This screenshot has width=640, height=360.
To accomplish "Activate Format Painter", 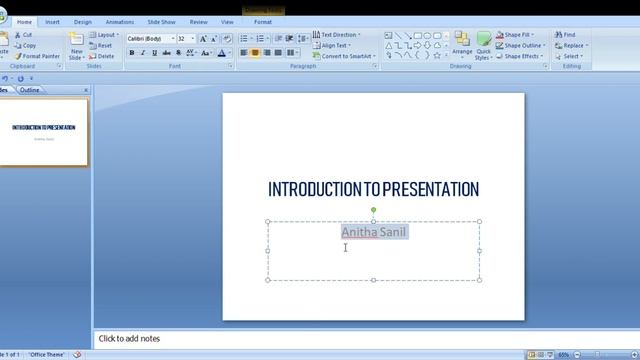I will tap(38, 56).
